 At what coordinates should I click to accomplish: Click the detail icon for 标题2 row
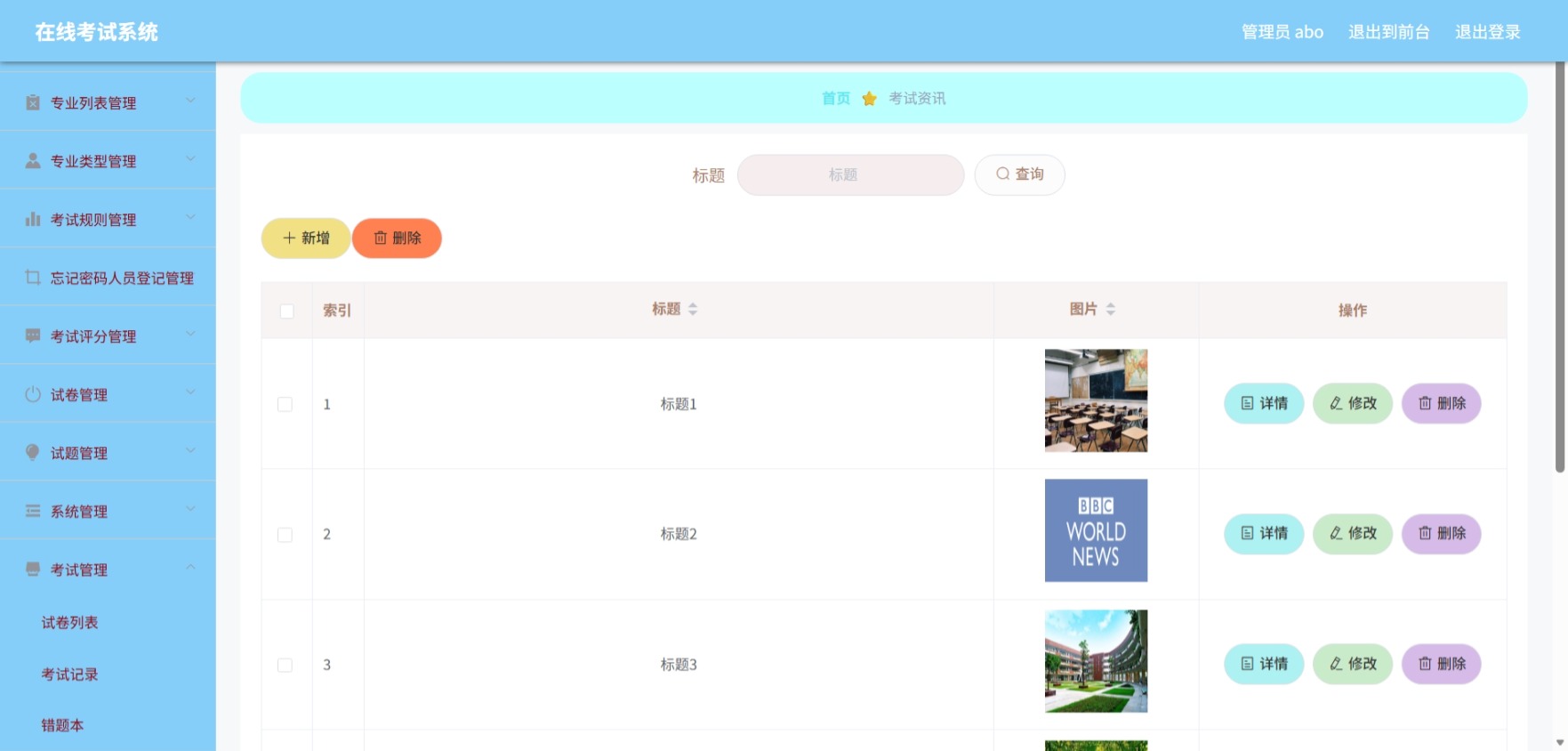(x=1247, y=533)
